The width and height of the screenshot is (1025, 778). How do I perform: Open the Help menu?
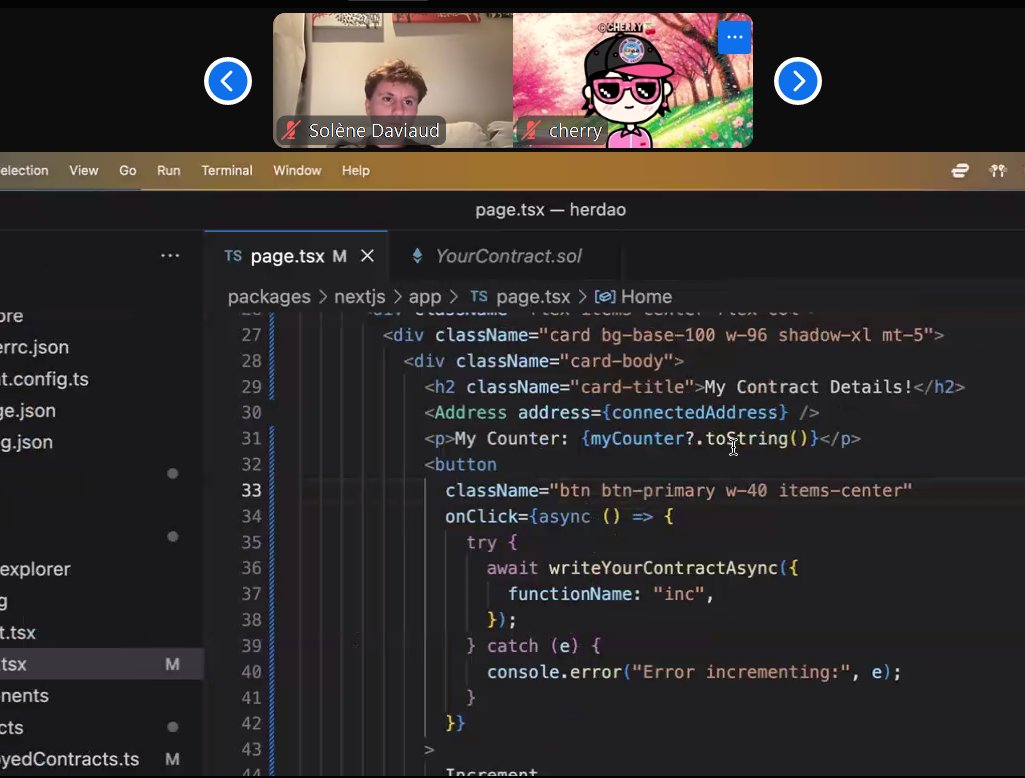click(356, 171)
